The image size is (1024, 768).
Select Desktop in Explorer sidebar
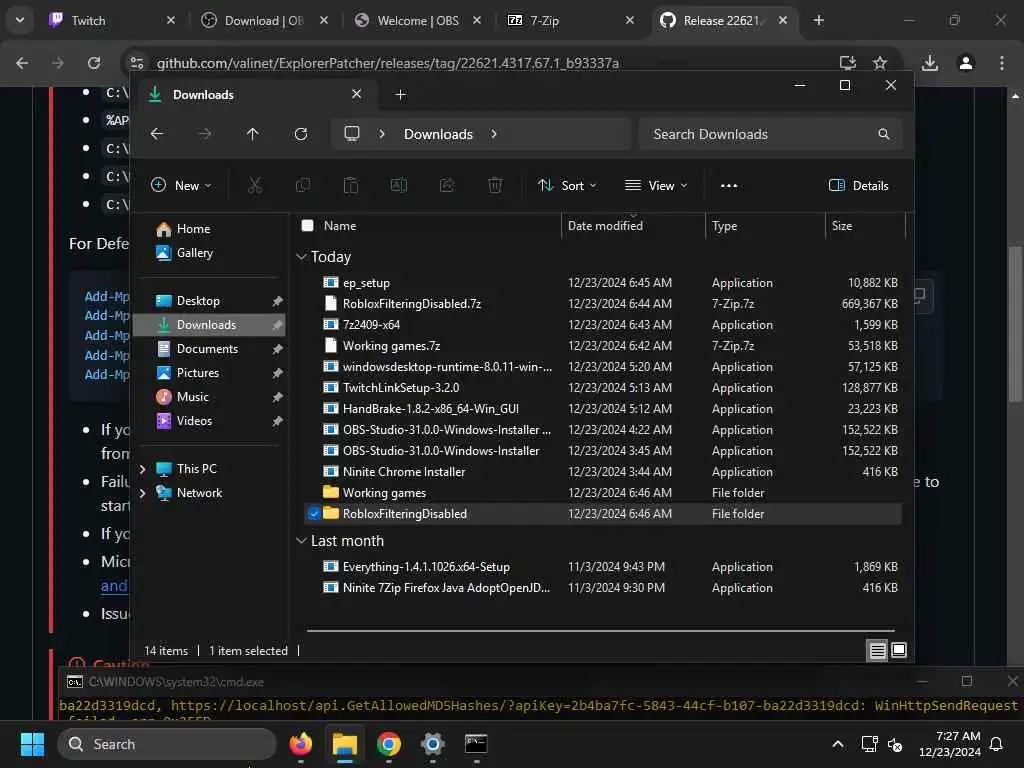pyautogui.click(x=198, y=301)
